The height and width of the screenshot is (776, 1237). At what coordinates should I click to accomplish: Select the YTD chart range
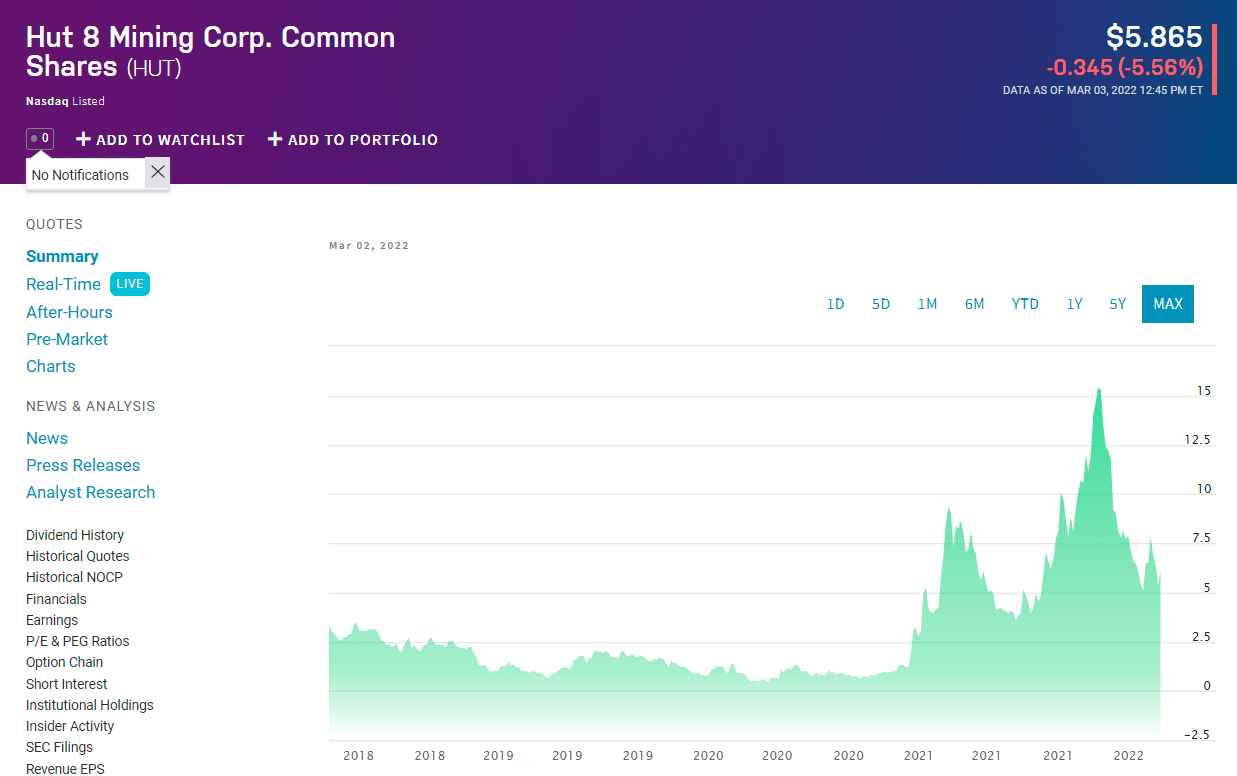tap(1025, 304)
